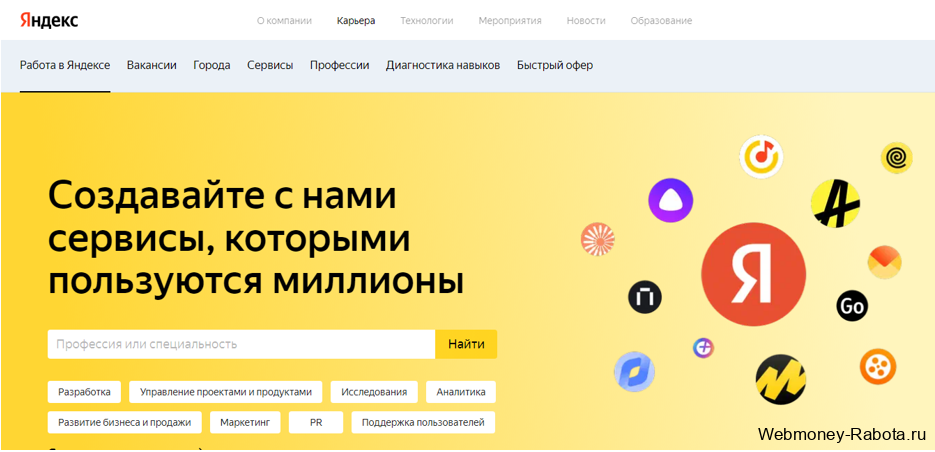Open the black Yandex Go icon

tap(852, 306)
